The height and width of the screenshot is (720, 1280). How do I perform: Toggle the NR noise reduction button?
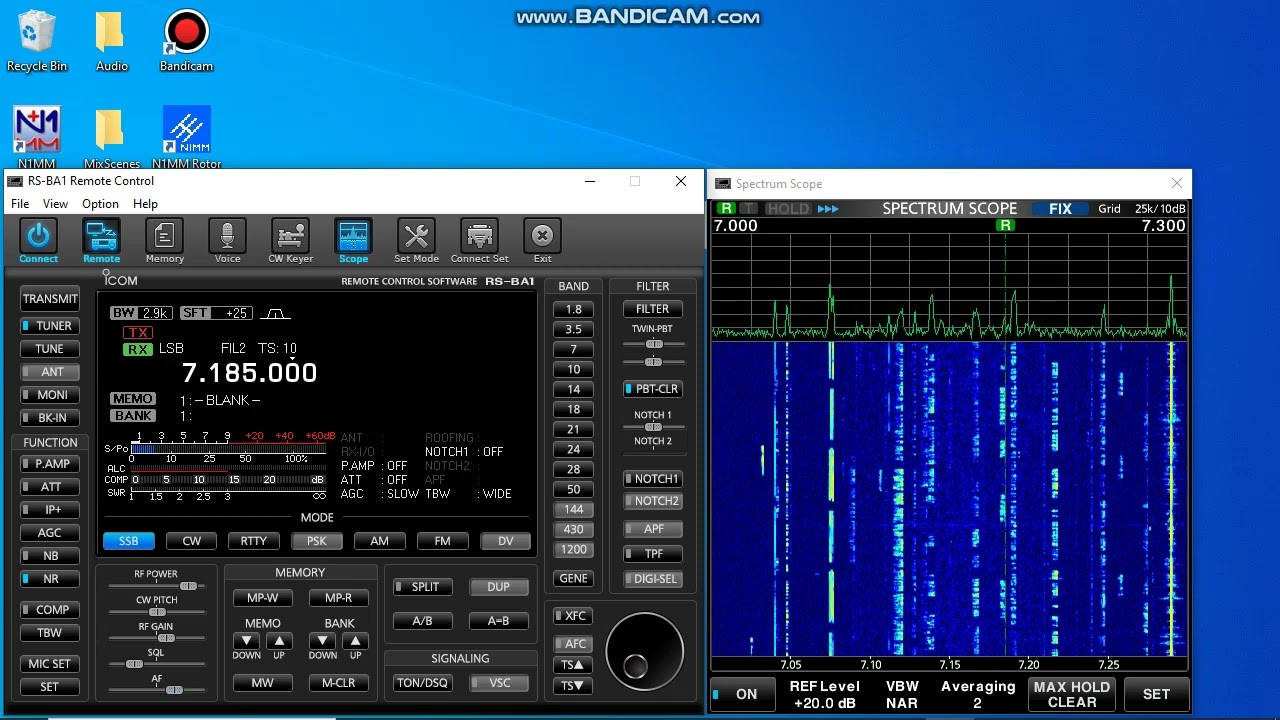click(50, 579)
